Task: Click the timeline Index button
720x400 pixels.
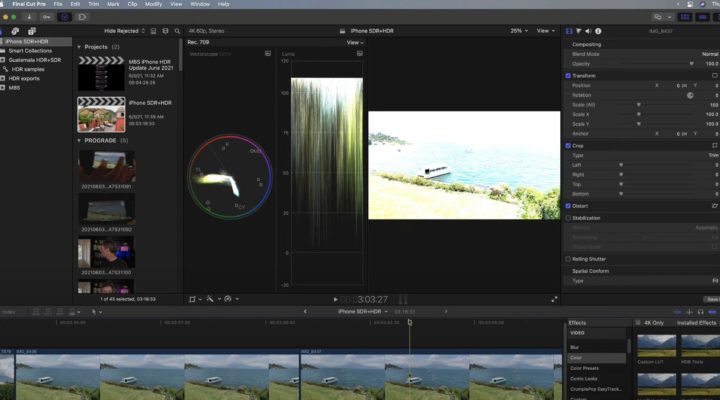Action: point(8,312)
